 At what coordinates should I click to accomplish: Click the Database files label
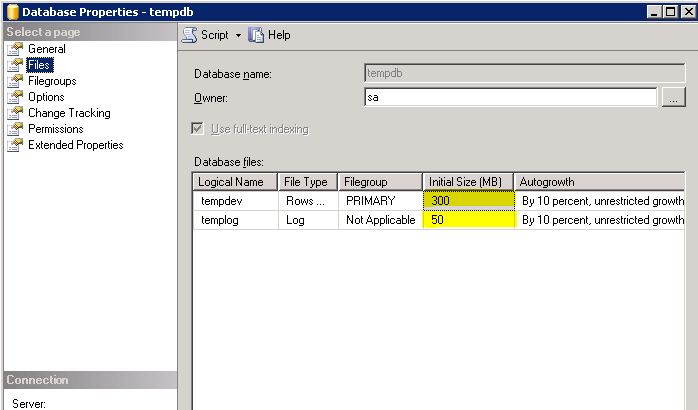(x=229, y=162)
